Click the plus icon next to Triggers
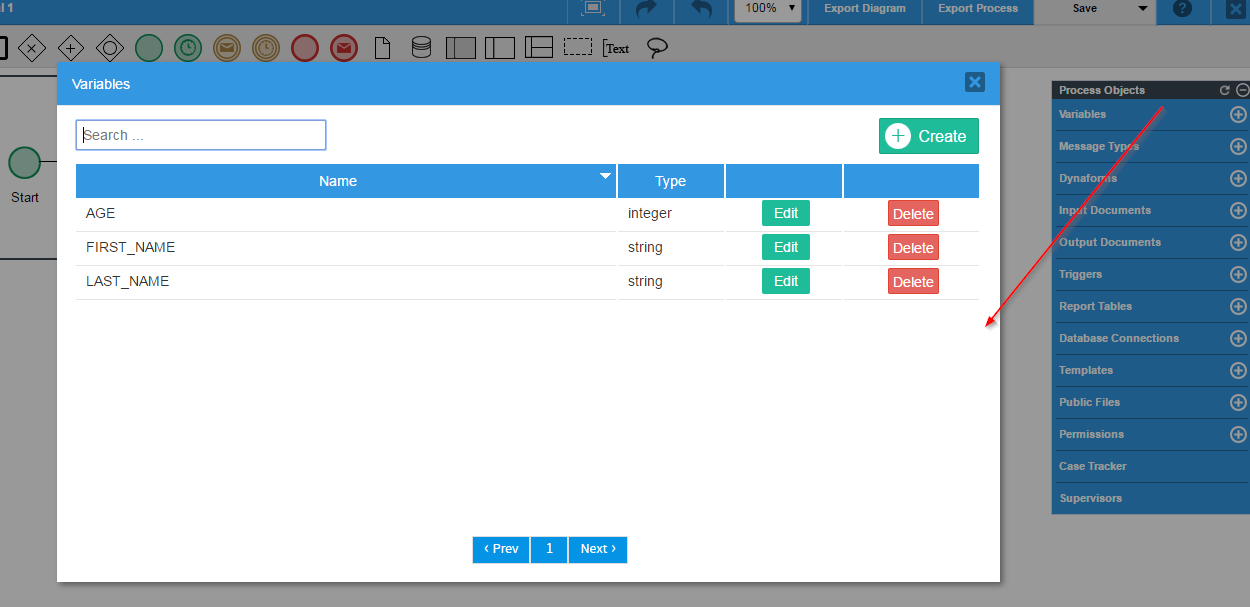The image size is (1250, 607). point(1238,274)
